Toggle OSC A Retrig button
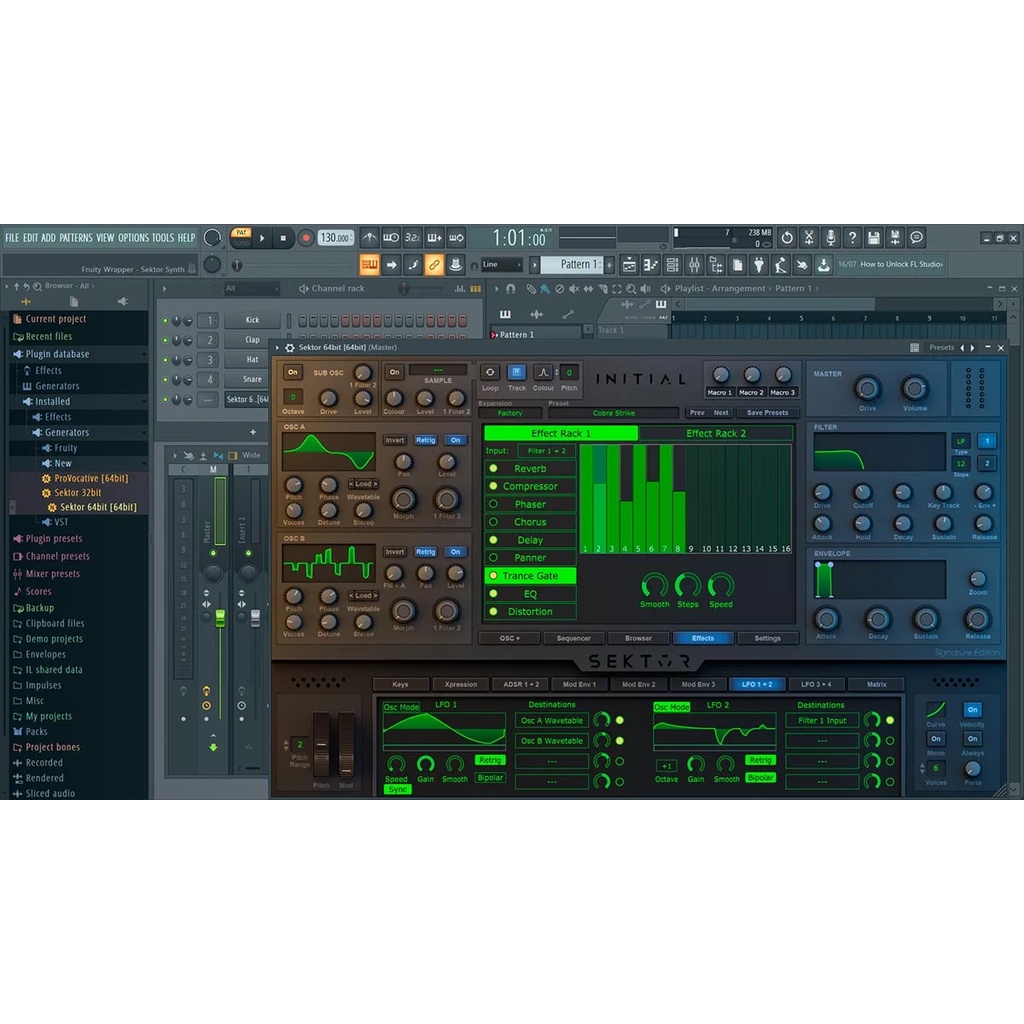Viewport: 1024px width, 1024px height. (425, 440)
